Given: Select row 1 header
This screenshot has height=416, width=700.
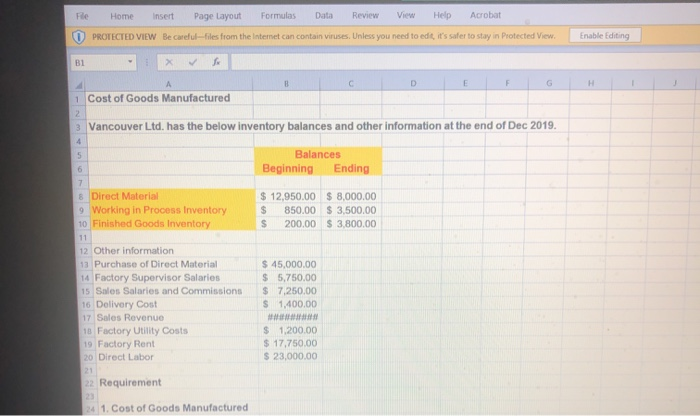Looking at the screenshot, I should click(x=78, y=99).
